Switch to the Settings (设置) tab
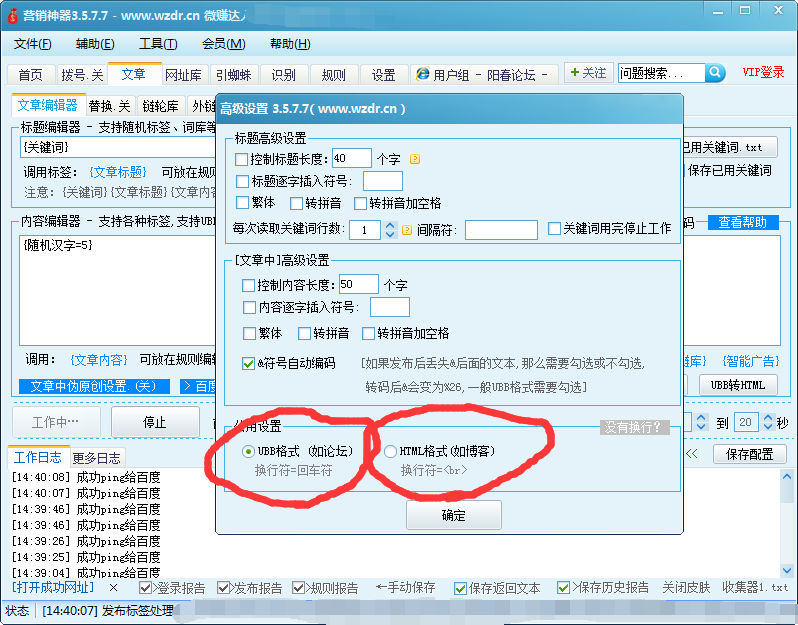 click(383, 75)
